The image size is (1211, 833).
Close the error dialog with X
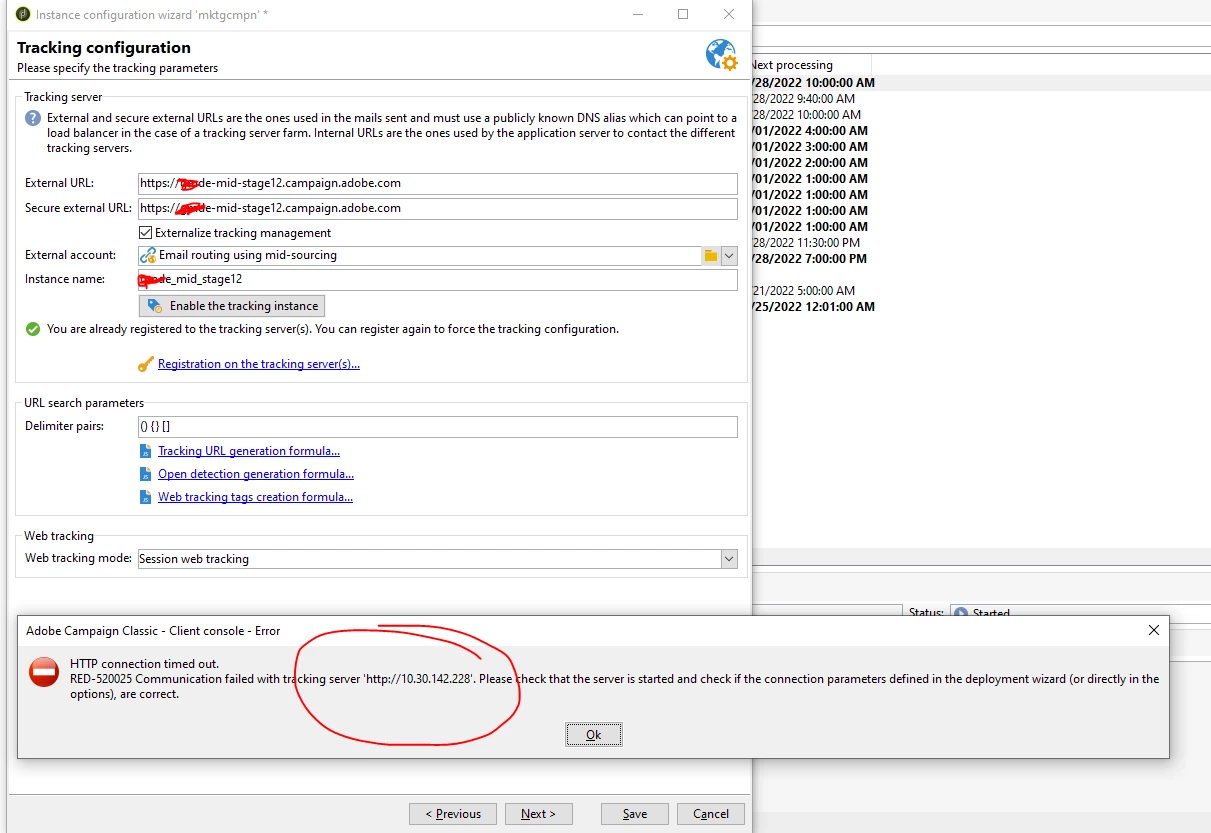(1154, 630)
